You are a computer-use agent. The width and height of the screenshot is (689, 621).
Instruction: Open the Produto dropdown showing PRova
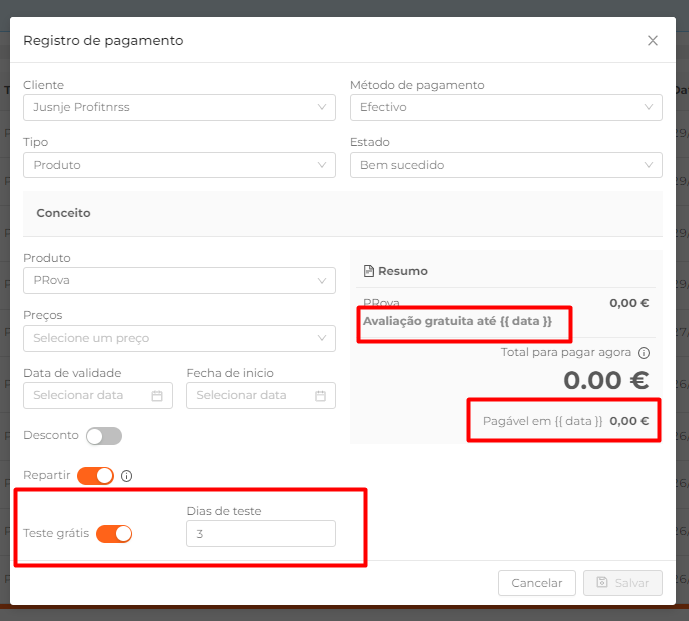pyautogui.click(x=179, y=280)
